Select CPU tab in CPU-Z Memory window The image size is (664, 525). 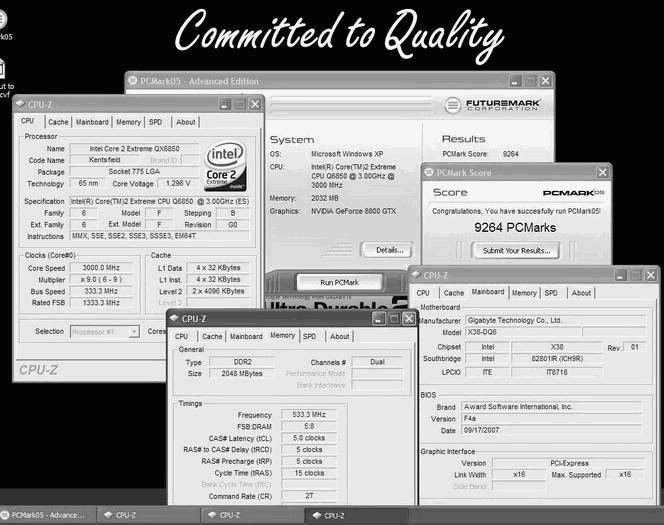[x=181, y=336]
